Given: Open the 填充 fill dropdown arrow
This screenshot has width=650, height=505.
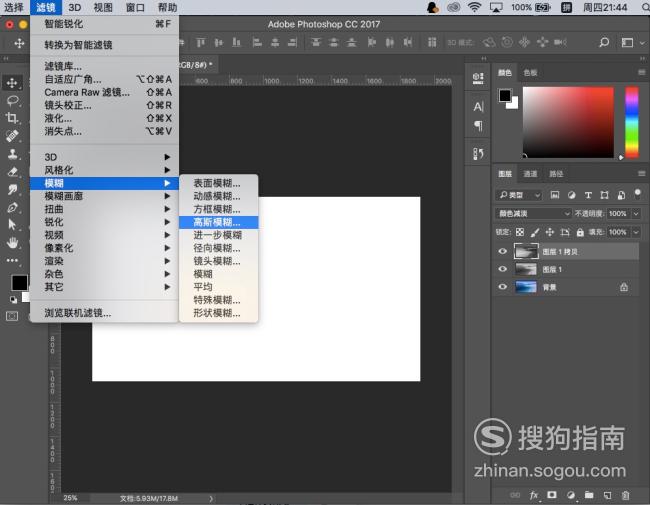Looking at the screenshot, I should [636, 232].
